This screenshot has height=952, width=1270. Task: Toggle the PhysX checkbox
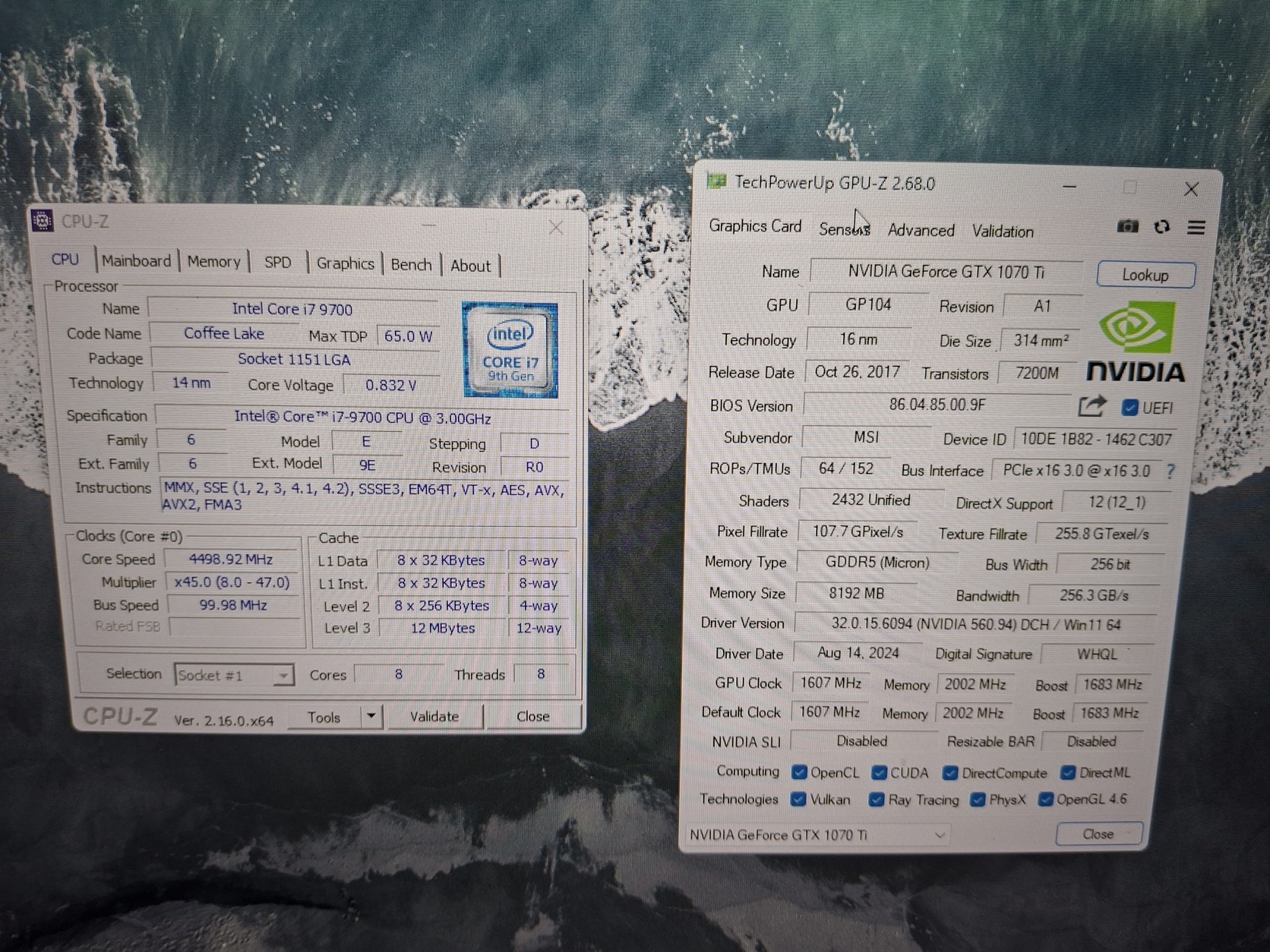click(978, 799)
